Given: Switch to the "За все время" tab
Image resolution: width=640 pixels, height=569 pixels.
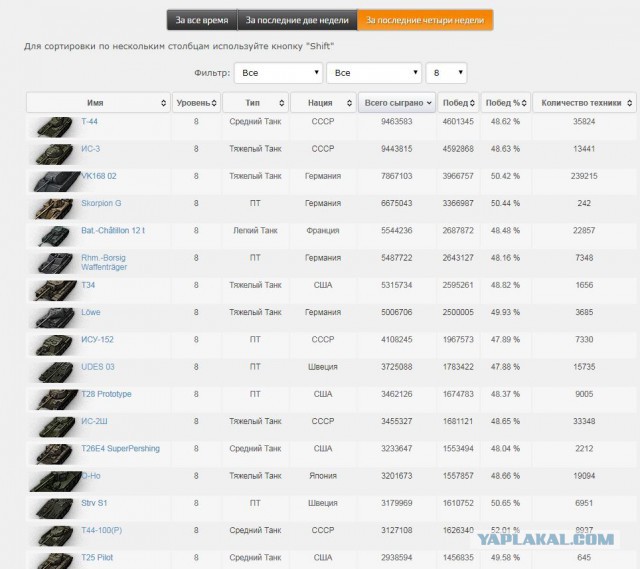Looking at the screenshot, I should 202,20.
